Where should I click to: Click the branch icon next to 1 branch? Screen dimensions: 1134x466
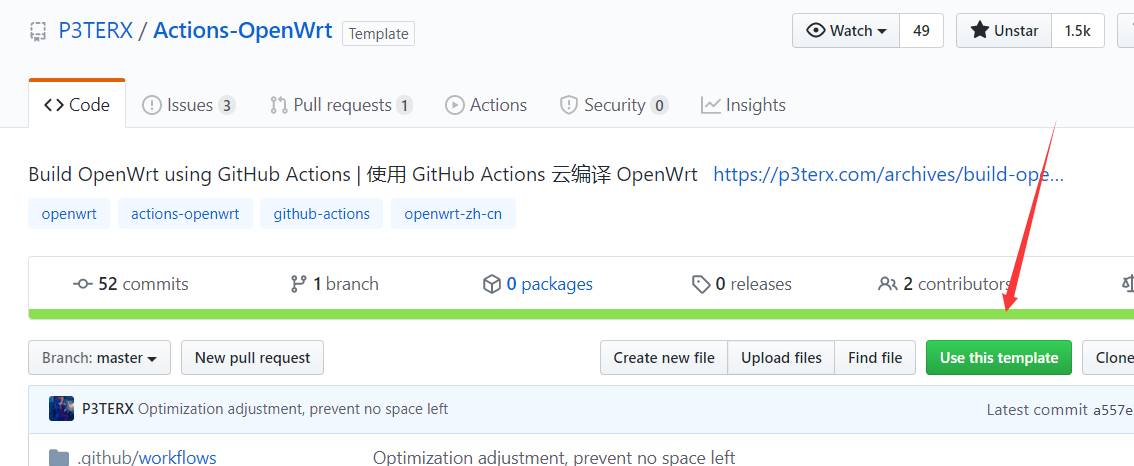click(x=298, y=284)
